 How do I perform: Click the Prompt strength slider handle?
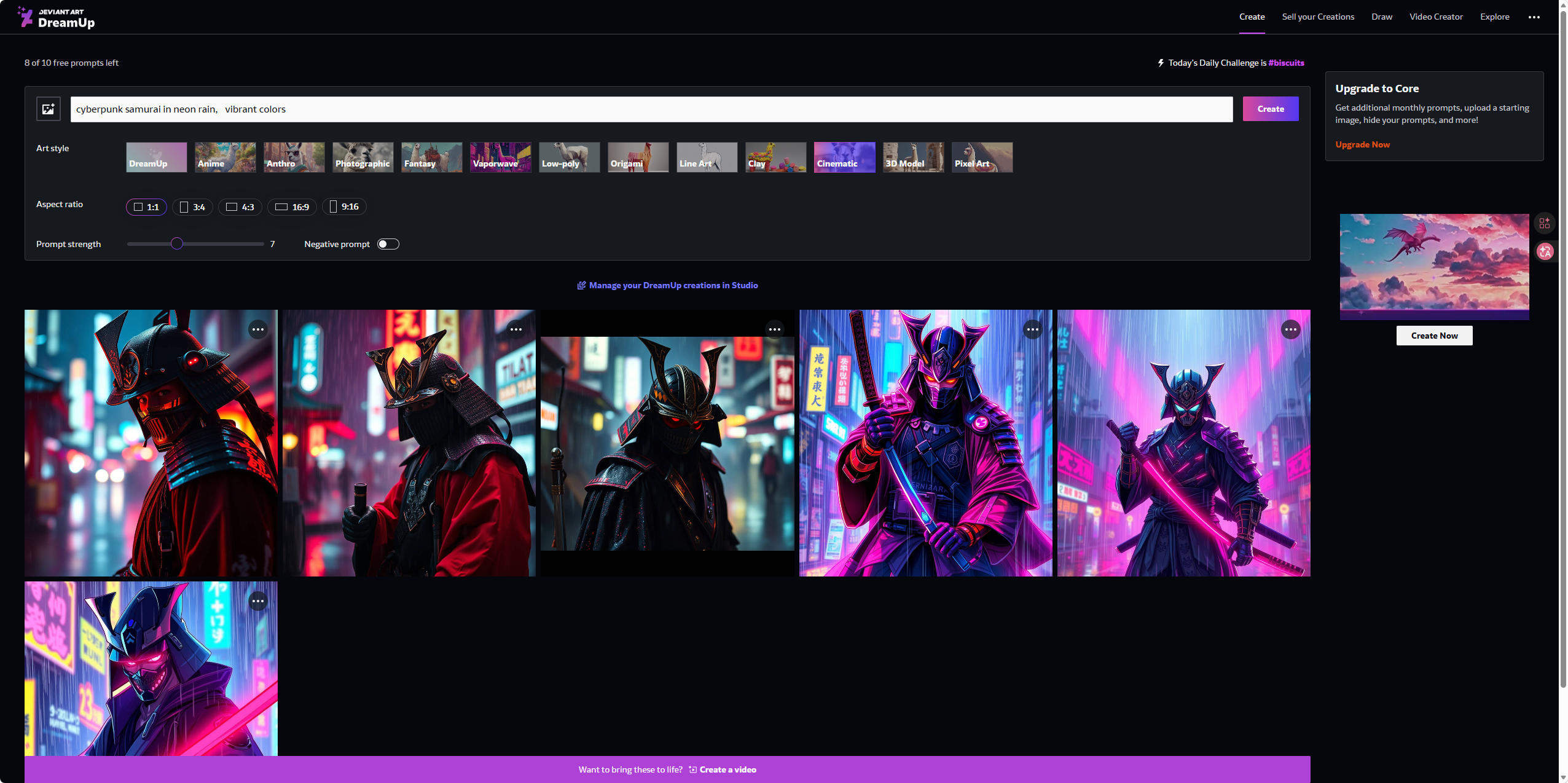(177, 244)
